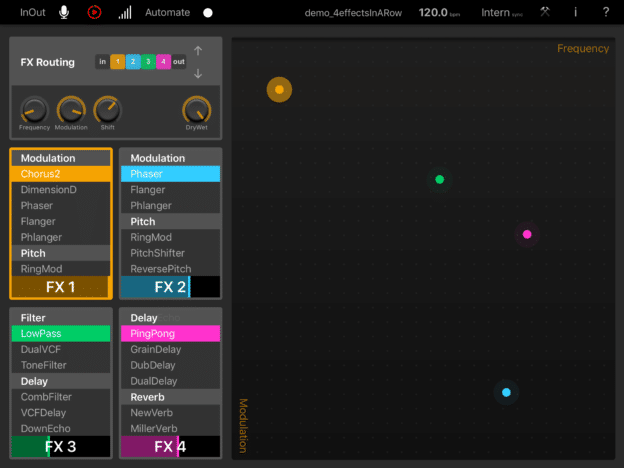Tap the FX 1 slot bar

coord(61,287)
